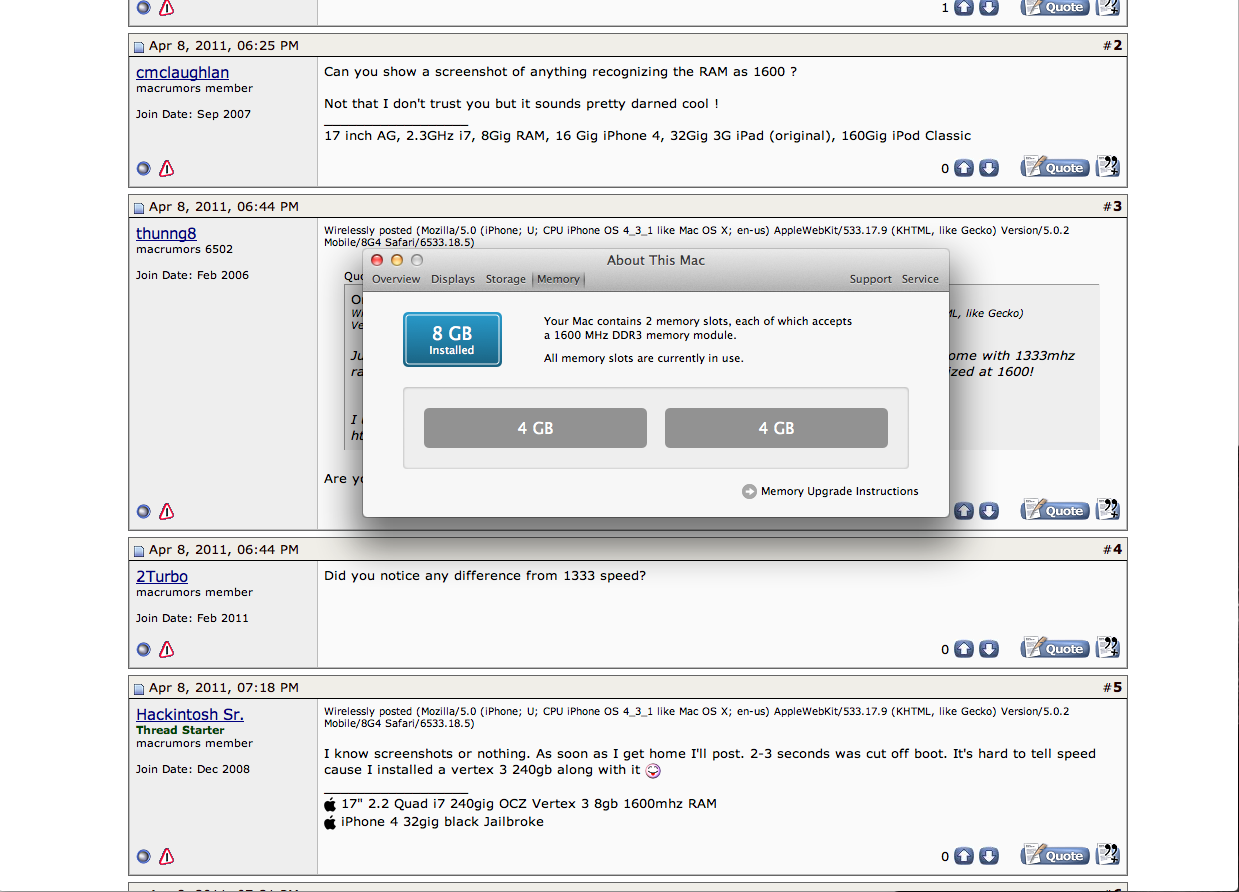Screen dimensions: 1239x892
Task: Quote cmclaughlan's post #2
Action: 1054,167
